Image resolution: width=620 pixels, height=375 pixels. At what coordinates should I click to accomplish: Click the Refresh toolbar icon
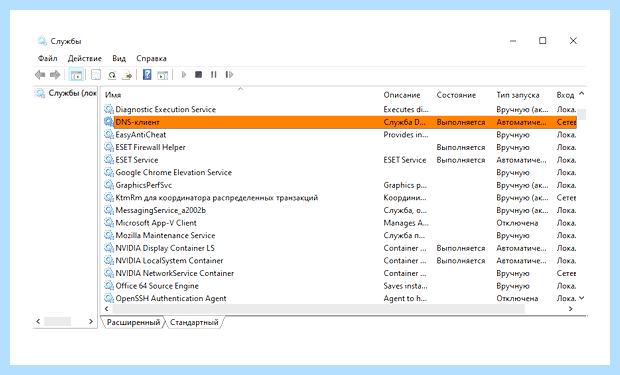112,74
